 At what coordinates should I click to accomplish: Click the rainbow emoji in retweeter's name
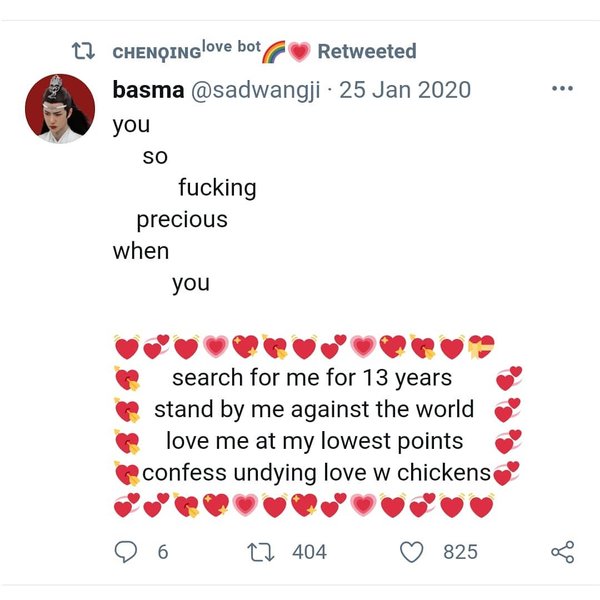click(x=274, y=51)
